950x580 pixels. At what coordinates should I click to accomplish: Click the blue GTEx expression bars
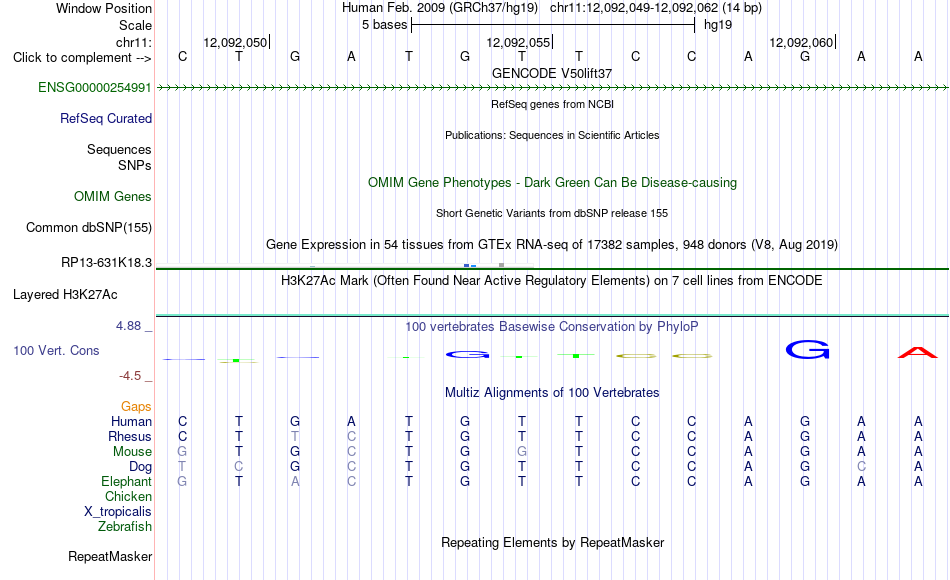470,265
